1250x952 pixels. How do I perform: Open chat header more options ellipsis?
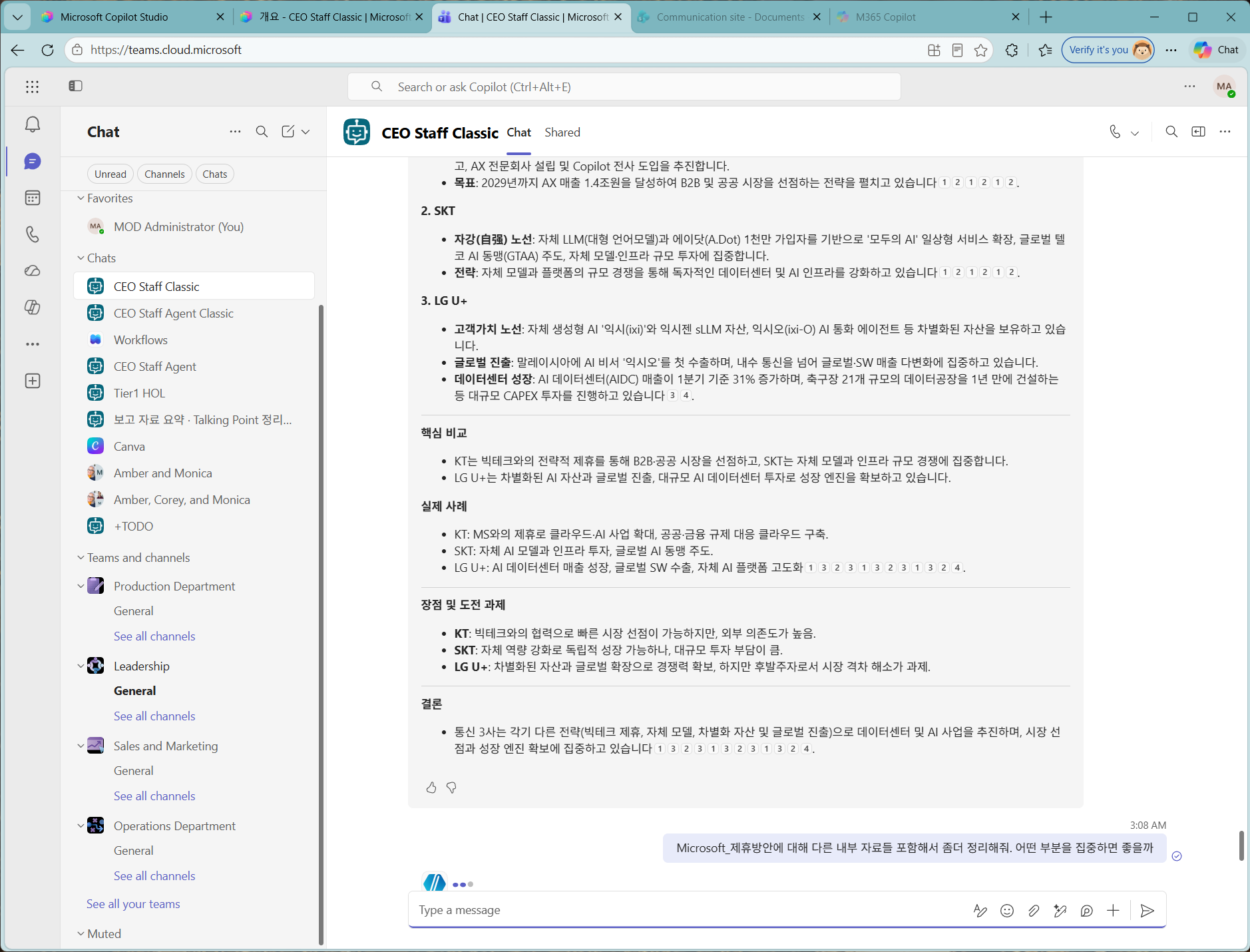(x=1225, y=132)
